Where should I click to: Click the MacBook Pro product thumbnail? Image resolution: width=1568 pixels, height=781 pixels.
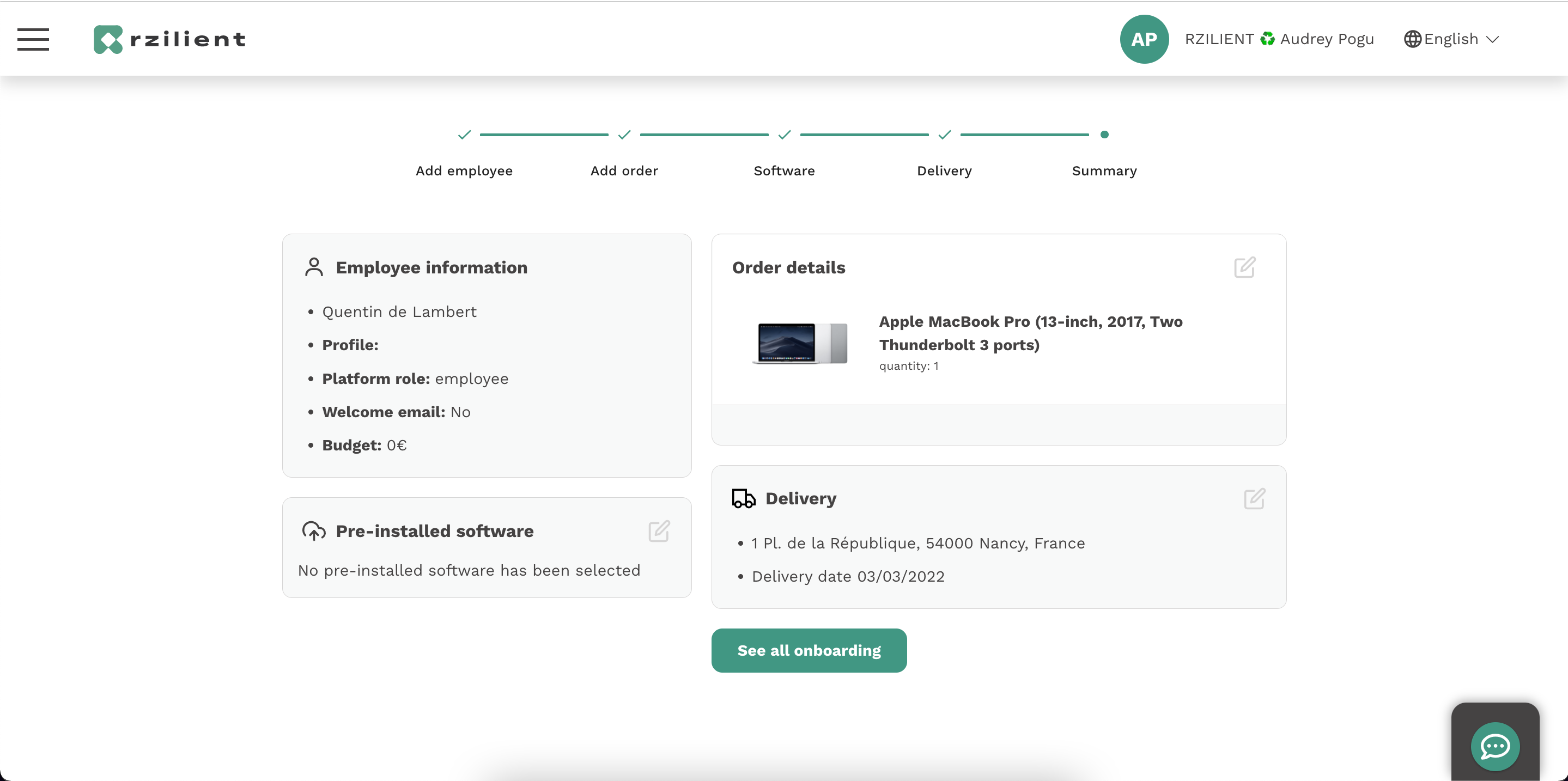[x=800, y=343]
